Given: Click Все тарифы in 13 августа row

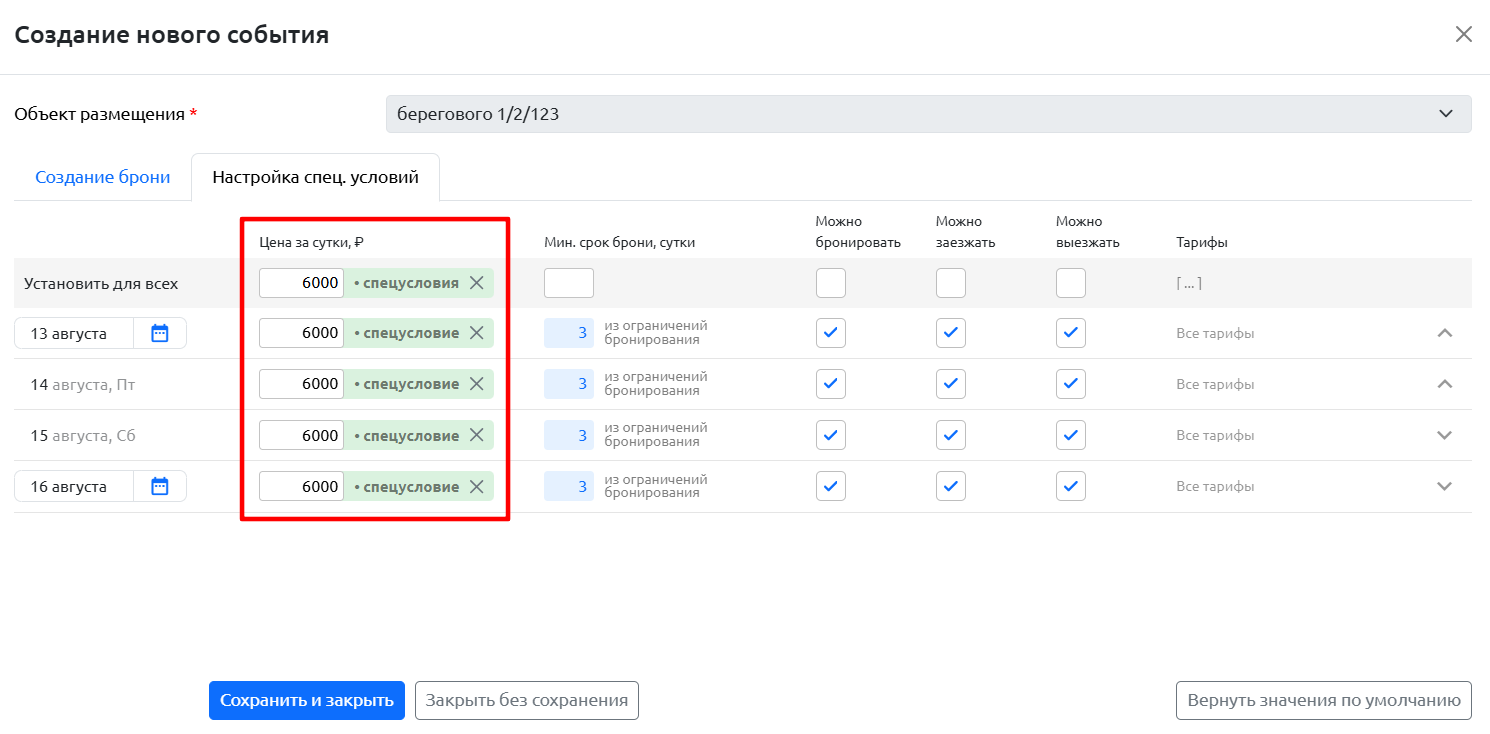Looking at the screenshot, I should point(1215,333).
